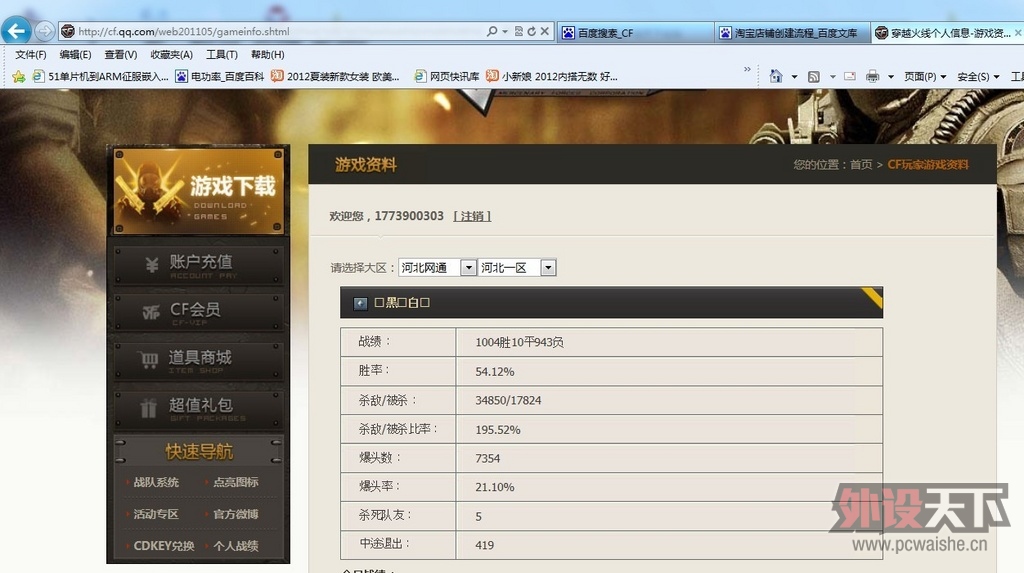
Task: Click the CF玩家游戏资料 breadcrumb link
Action: tap(928, 165)
